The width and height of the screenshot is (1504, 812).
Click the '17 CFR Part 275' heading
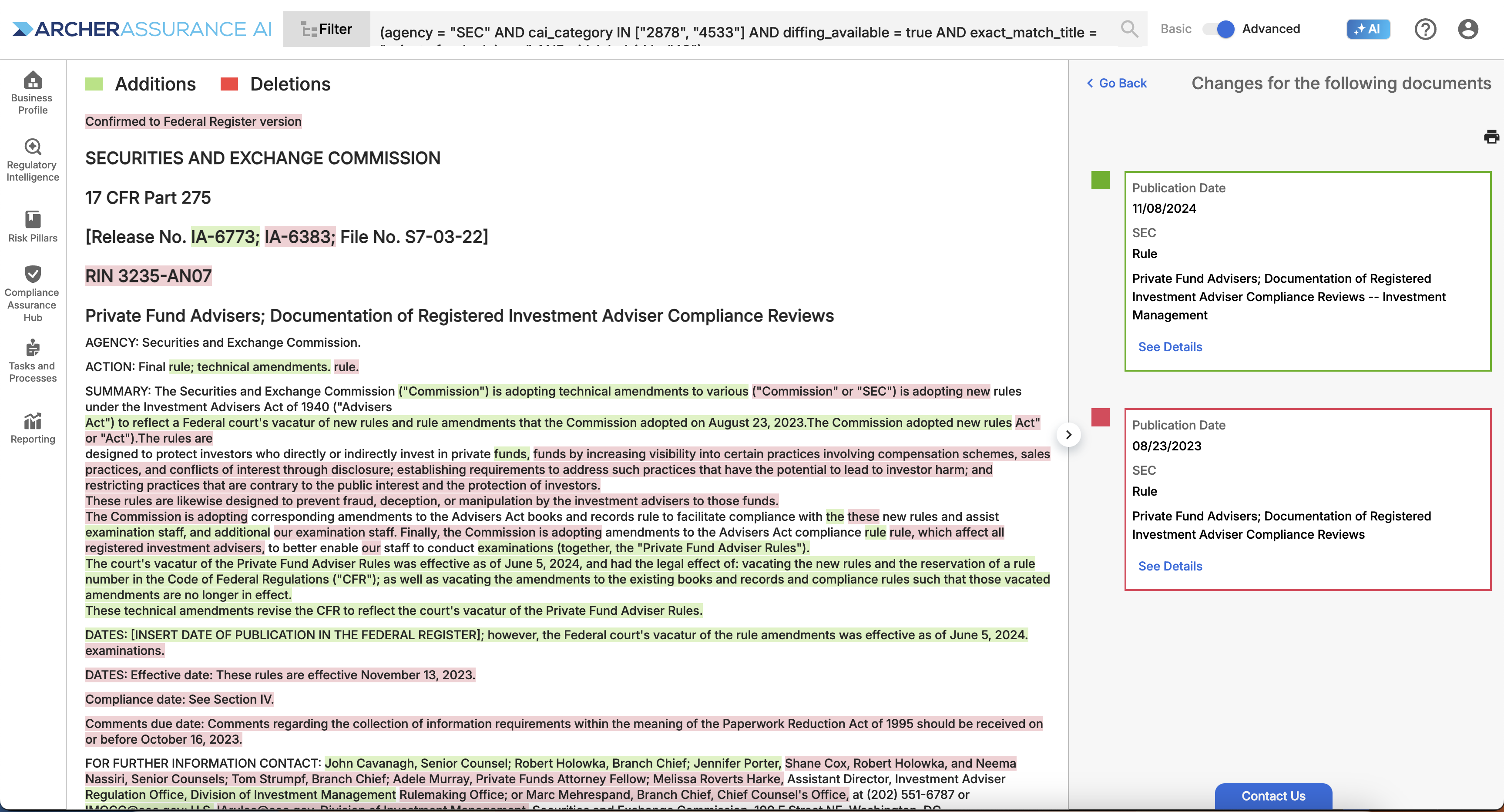coord(148,197)
